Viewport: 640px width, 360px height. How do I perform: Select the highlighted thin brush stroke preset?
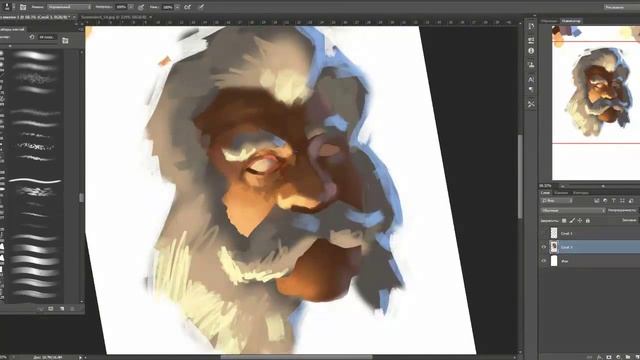click(35, 180)
